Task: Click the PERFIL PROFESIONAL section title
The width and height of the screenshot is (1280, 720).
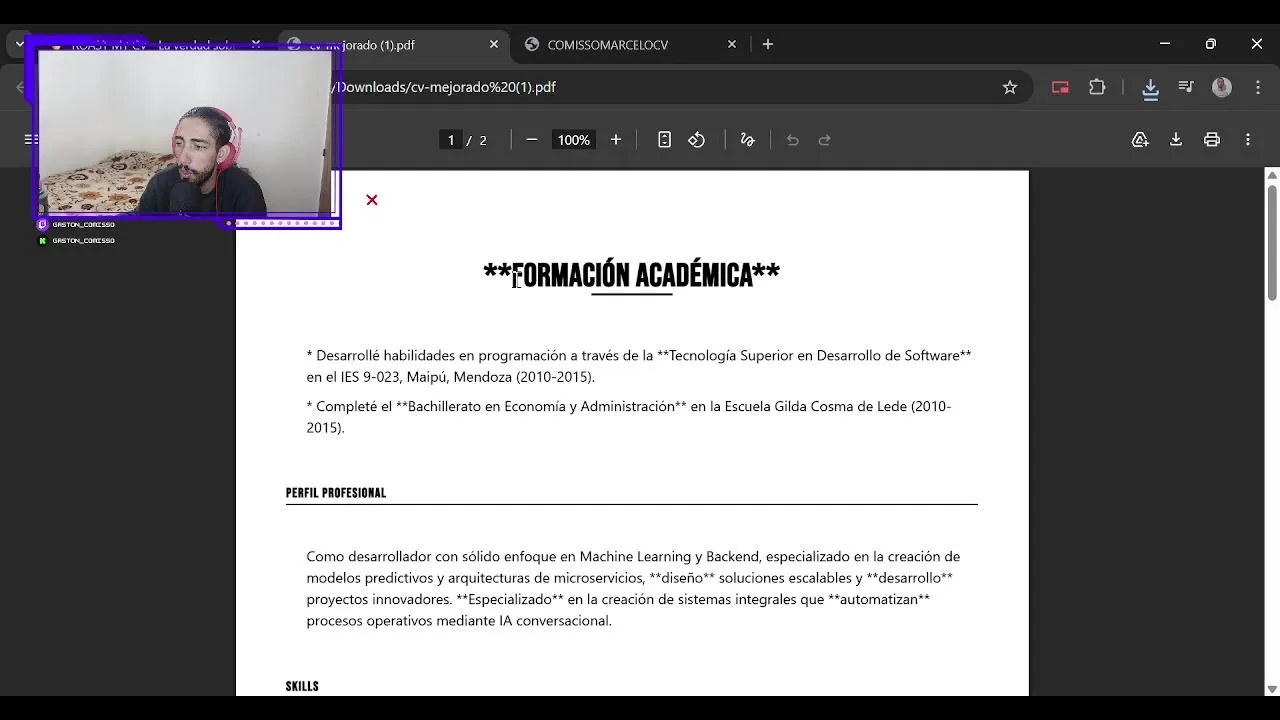Action: pyautogui.click(x=336, y=493)
